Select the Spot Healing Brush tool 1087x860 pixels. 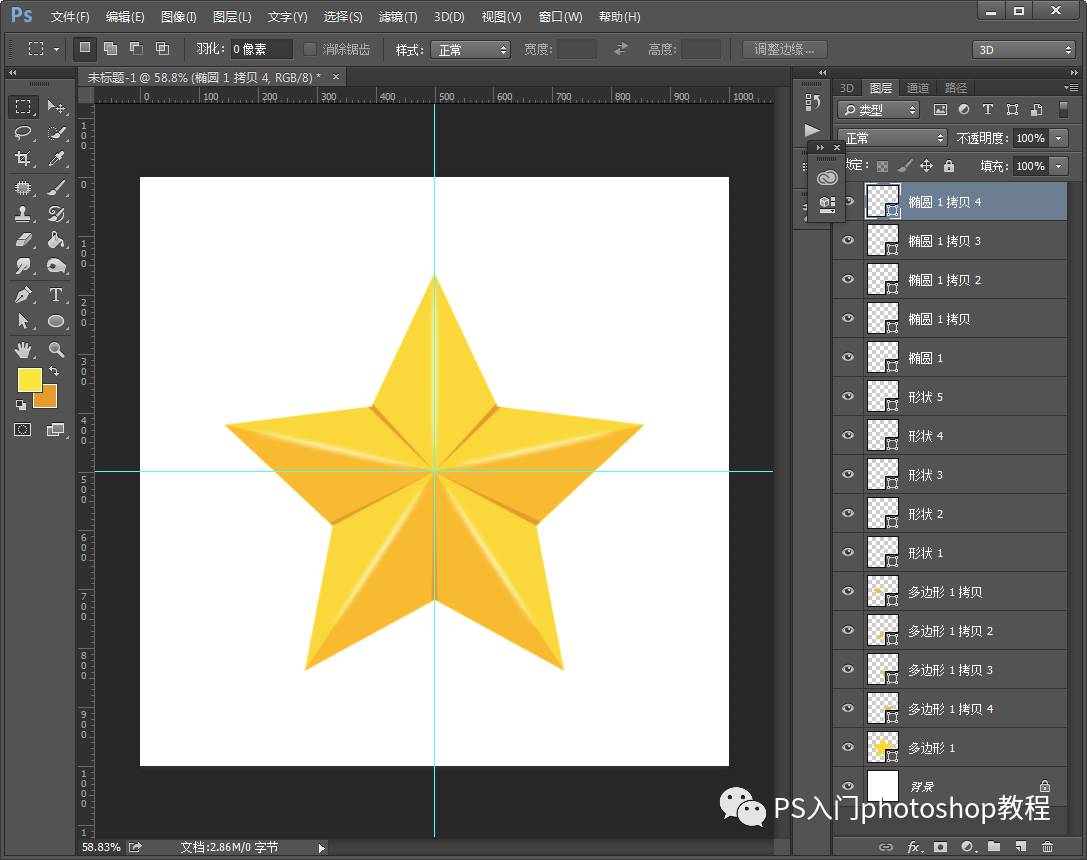23,187
